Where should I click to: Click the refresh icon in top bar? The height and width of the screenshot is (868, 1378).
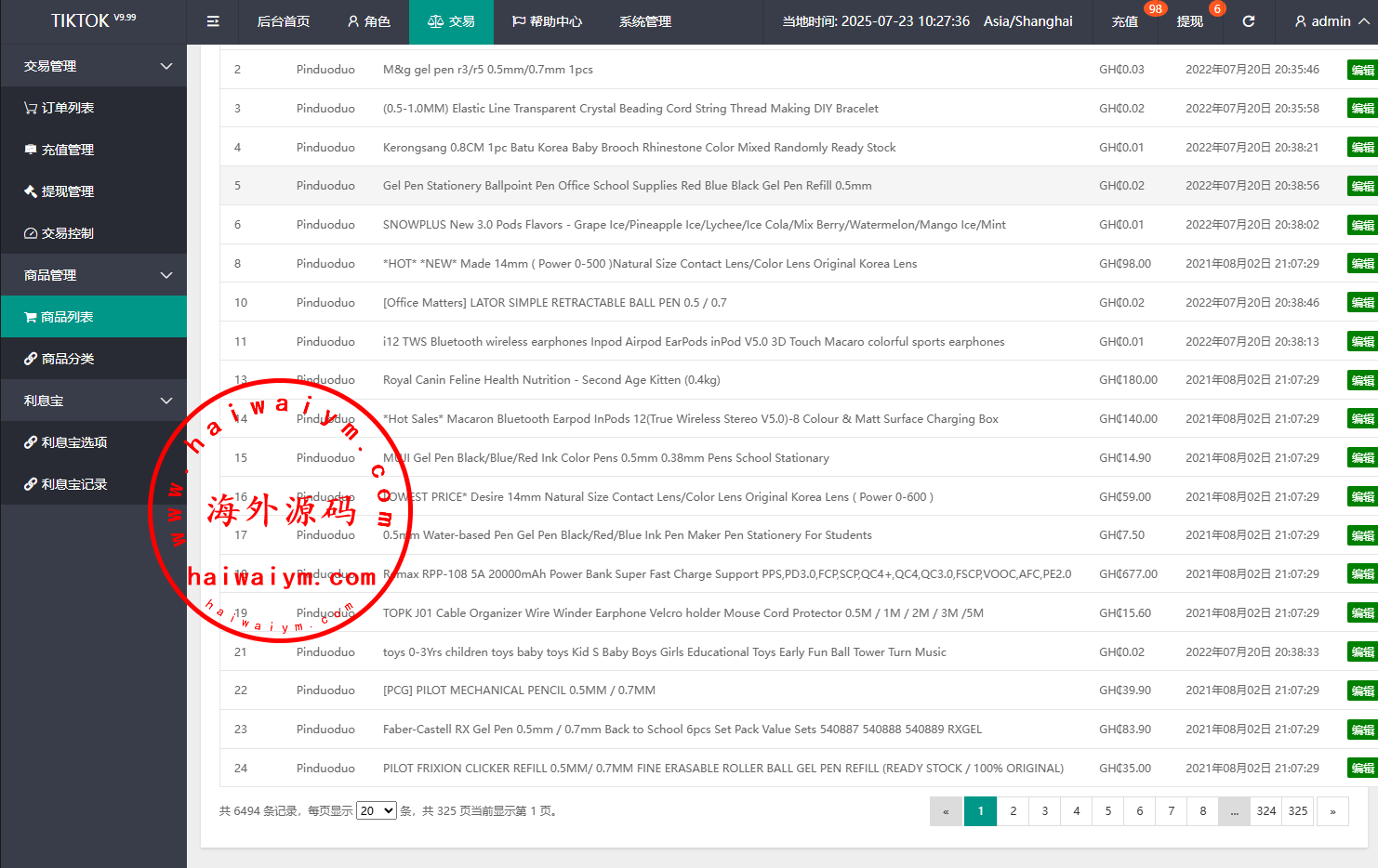1248,21
